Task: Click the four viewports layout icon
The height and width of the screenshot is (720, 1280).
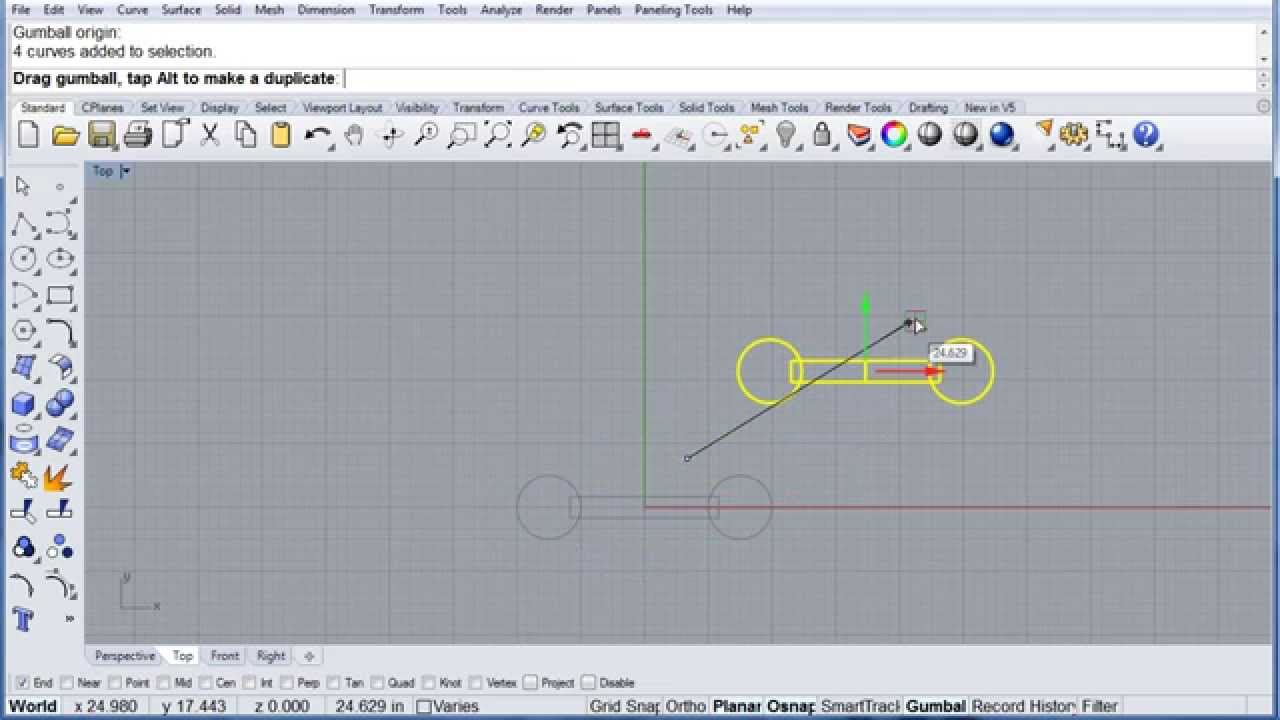Action: pos(605,134)
